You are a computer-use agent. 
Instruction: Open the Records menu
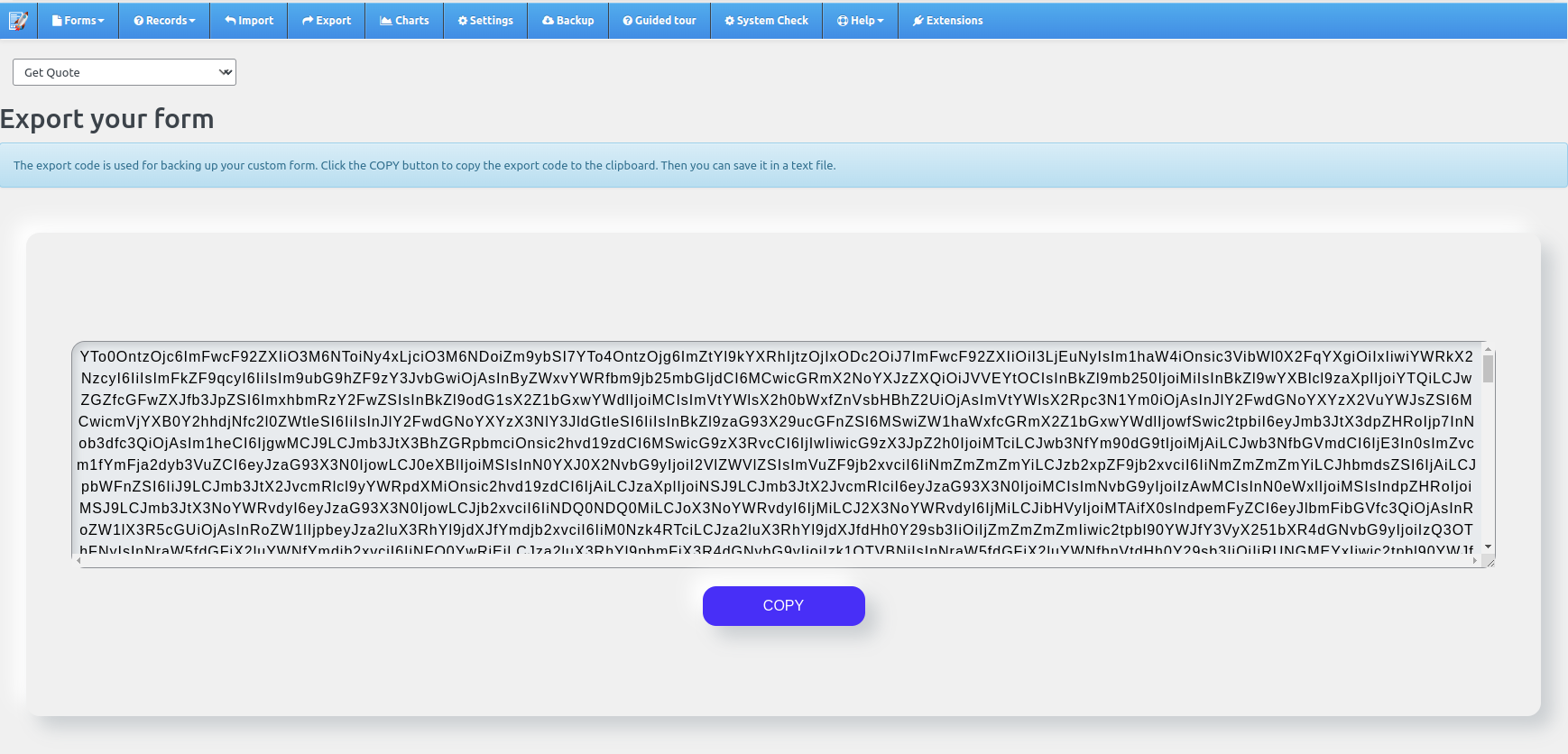pyautogui.click(x=164, y=20)
